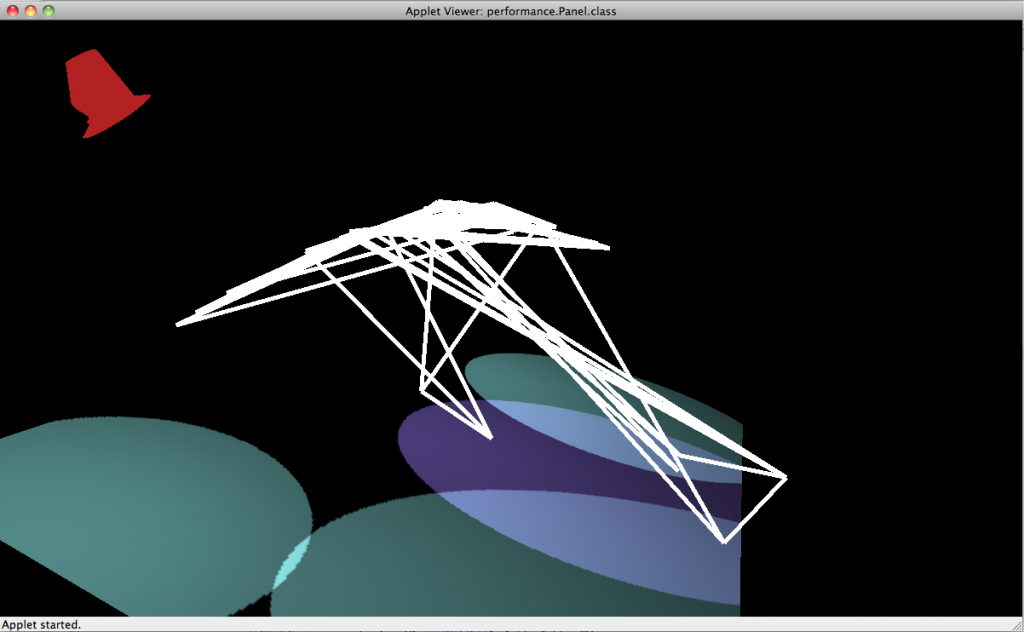The width and height of the screenshot is (1024, 632).
Task: Select the wireframe's upper right pointed tip
Action: click(606, 246)
